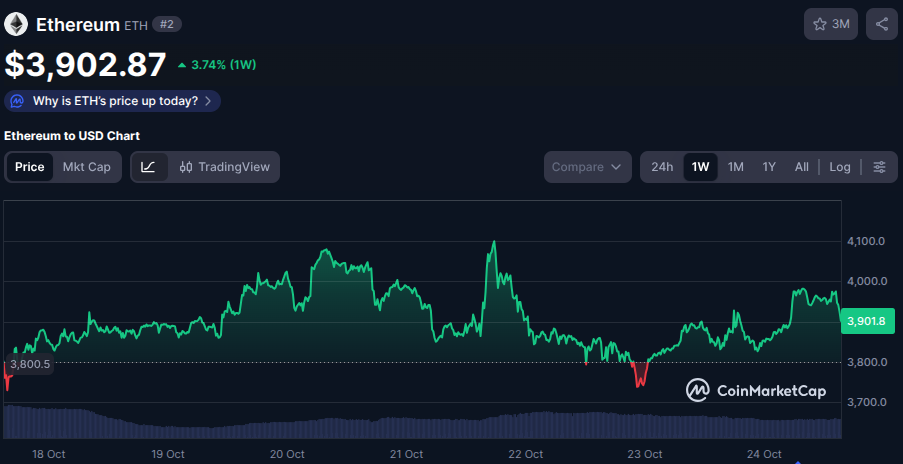The height and width of the screenshot is (464, 903).
Task: Switch to TradingView candlestick chart
Action: (x=224, y=167)
